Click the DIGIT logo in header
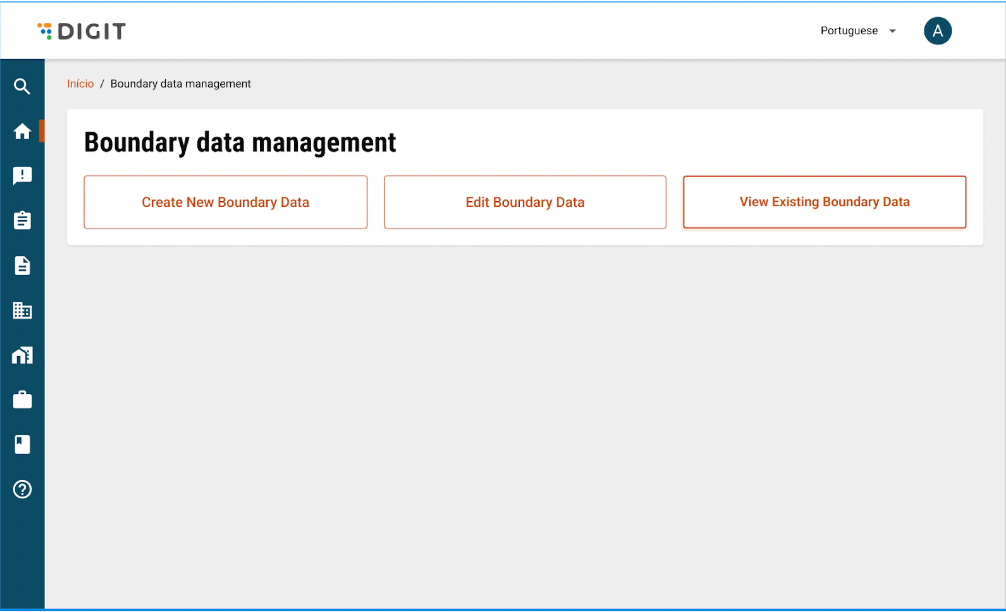The image size is (1006, 612). pos(82,31)
